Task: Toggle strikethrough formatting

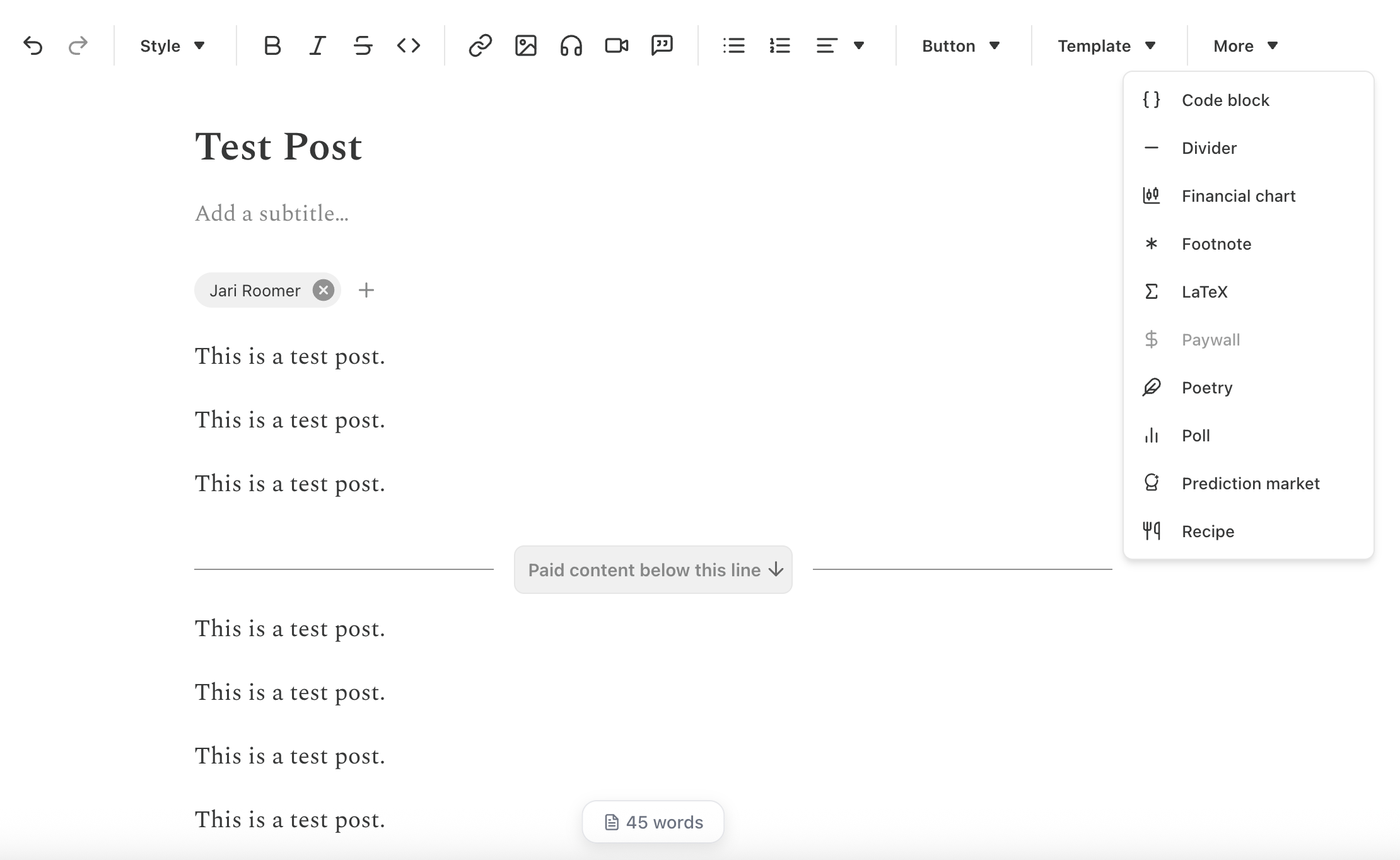Action: (x=363, y=45)
